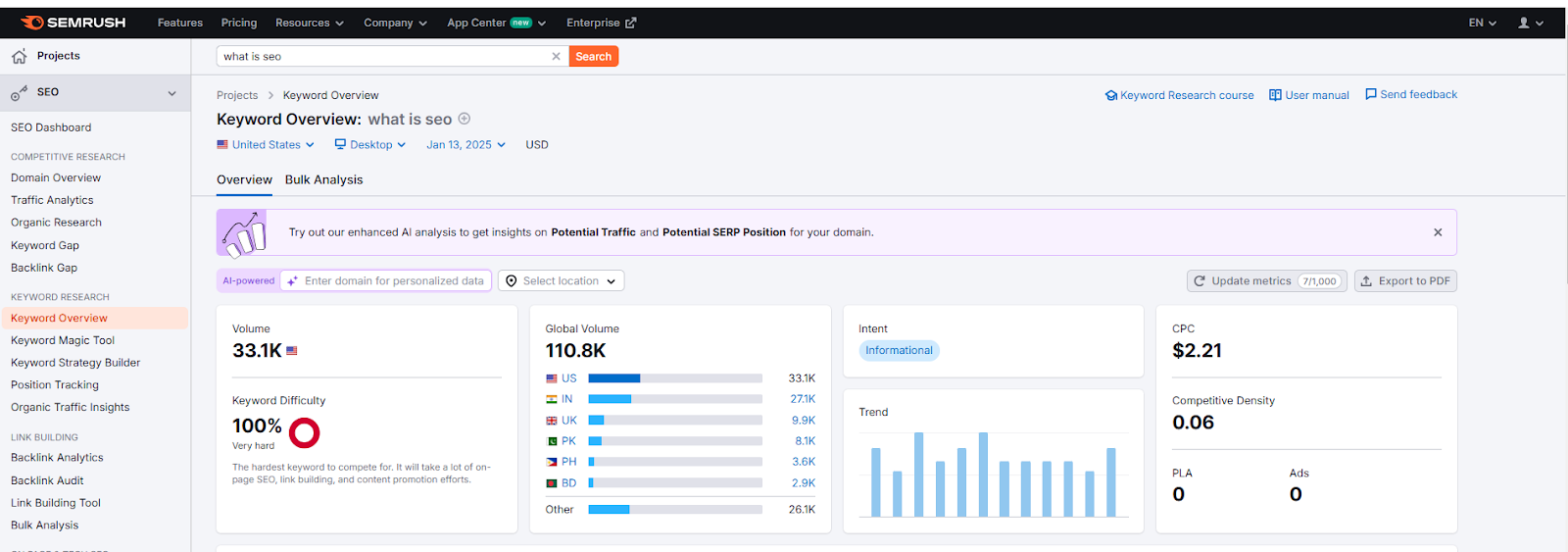
Task: Open the United States country dropdown
Action: [266, 144]
